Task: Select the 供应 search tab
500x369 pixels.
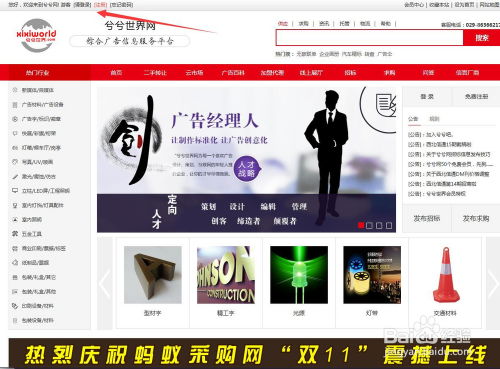Action: click(x=283, y=24)
